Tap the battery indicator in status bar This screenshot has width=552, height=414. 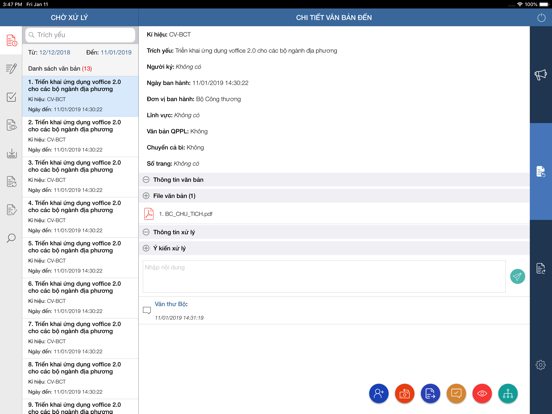click(544, 4)
